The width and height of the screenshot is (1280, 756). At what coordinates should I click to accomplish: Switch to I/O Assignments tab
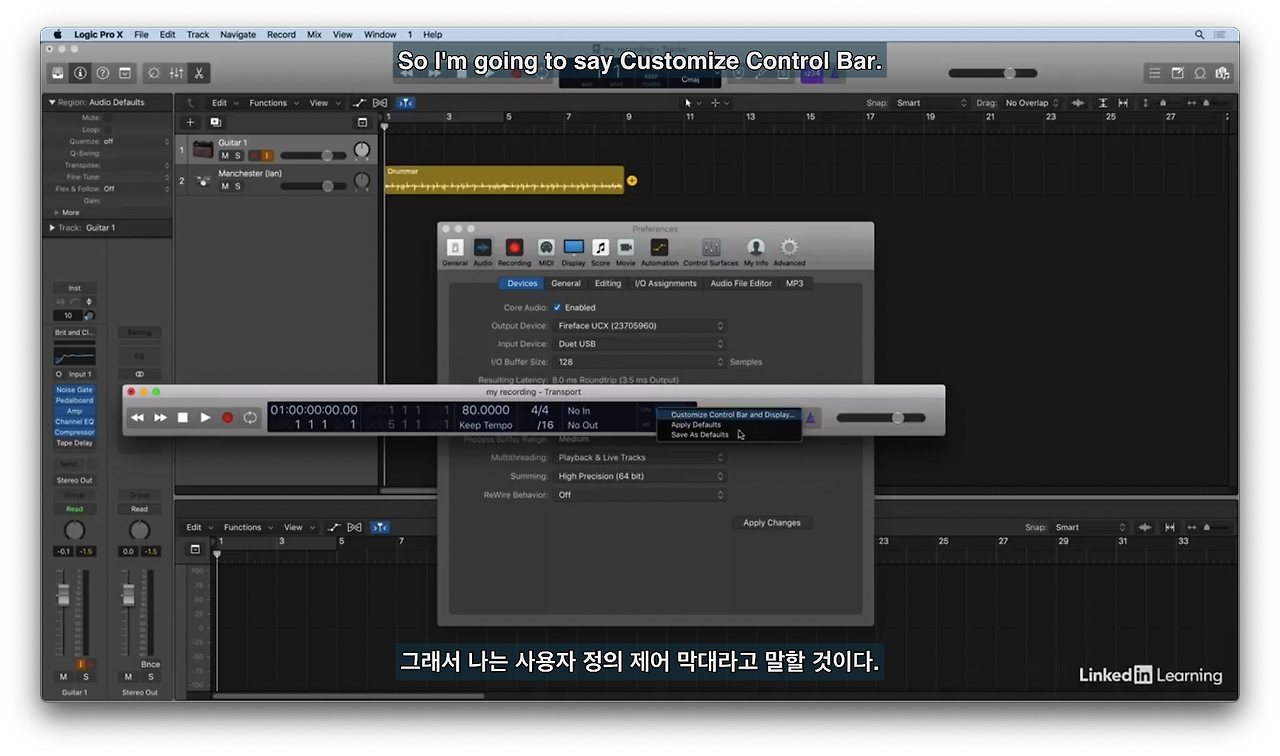pyautogui.click(x=666, y=283)
